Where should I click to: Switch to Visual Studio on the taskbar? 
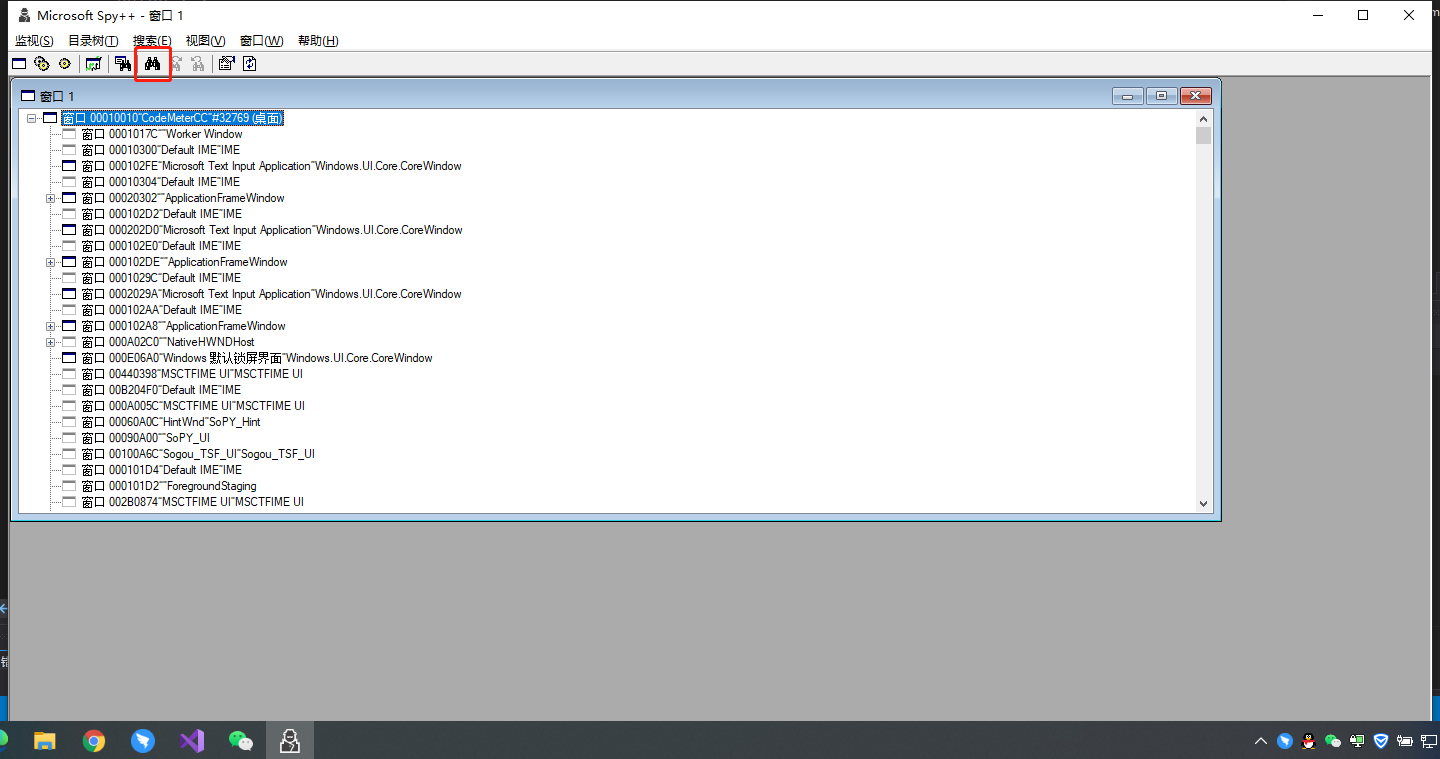click(x=192, y=740)
